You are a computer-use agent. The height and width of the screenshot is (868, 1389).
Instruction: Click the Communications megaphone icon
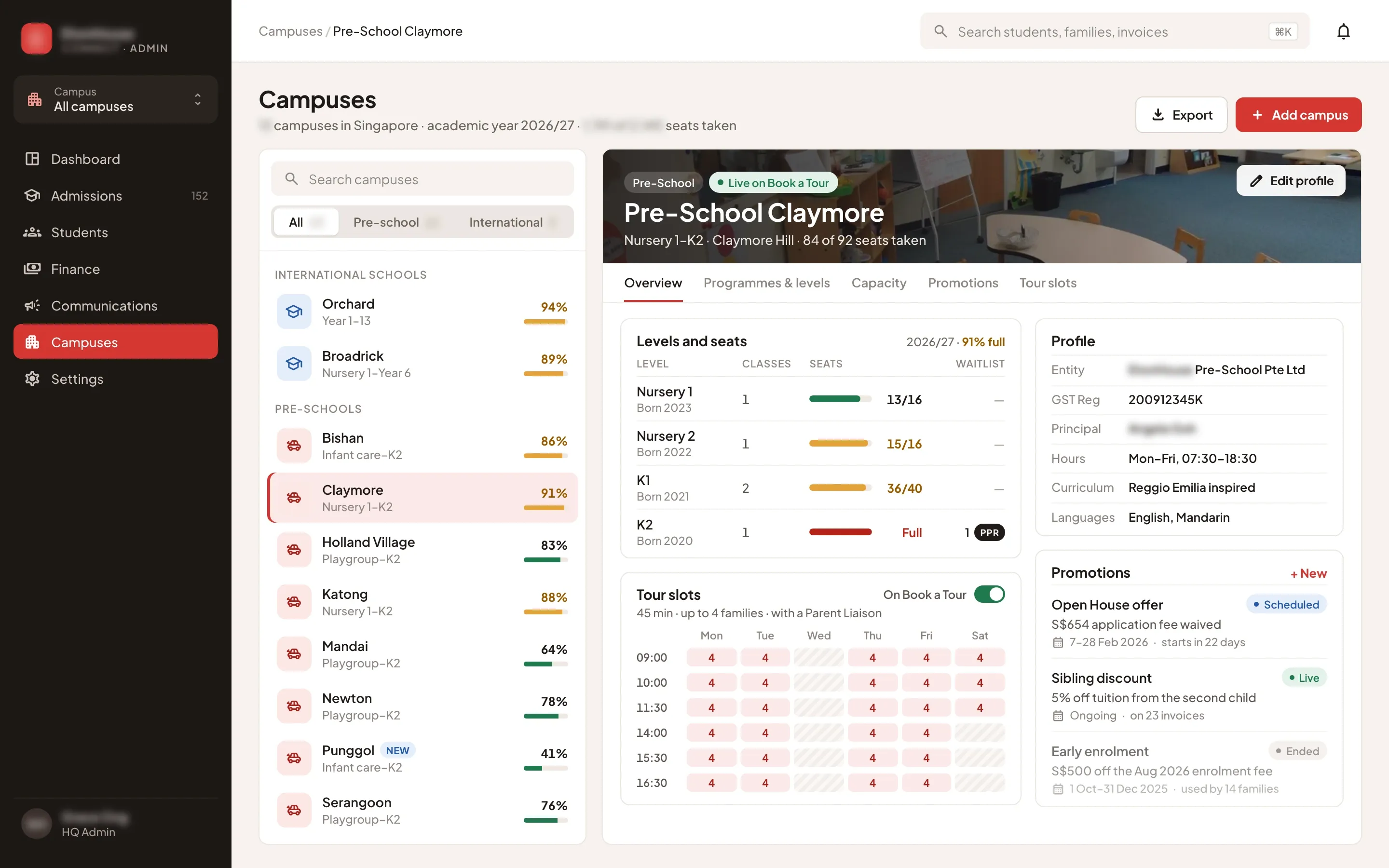32,305
